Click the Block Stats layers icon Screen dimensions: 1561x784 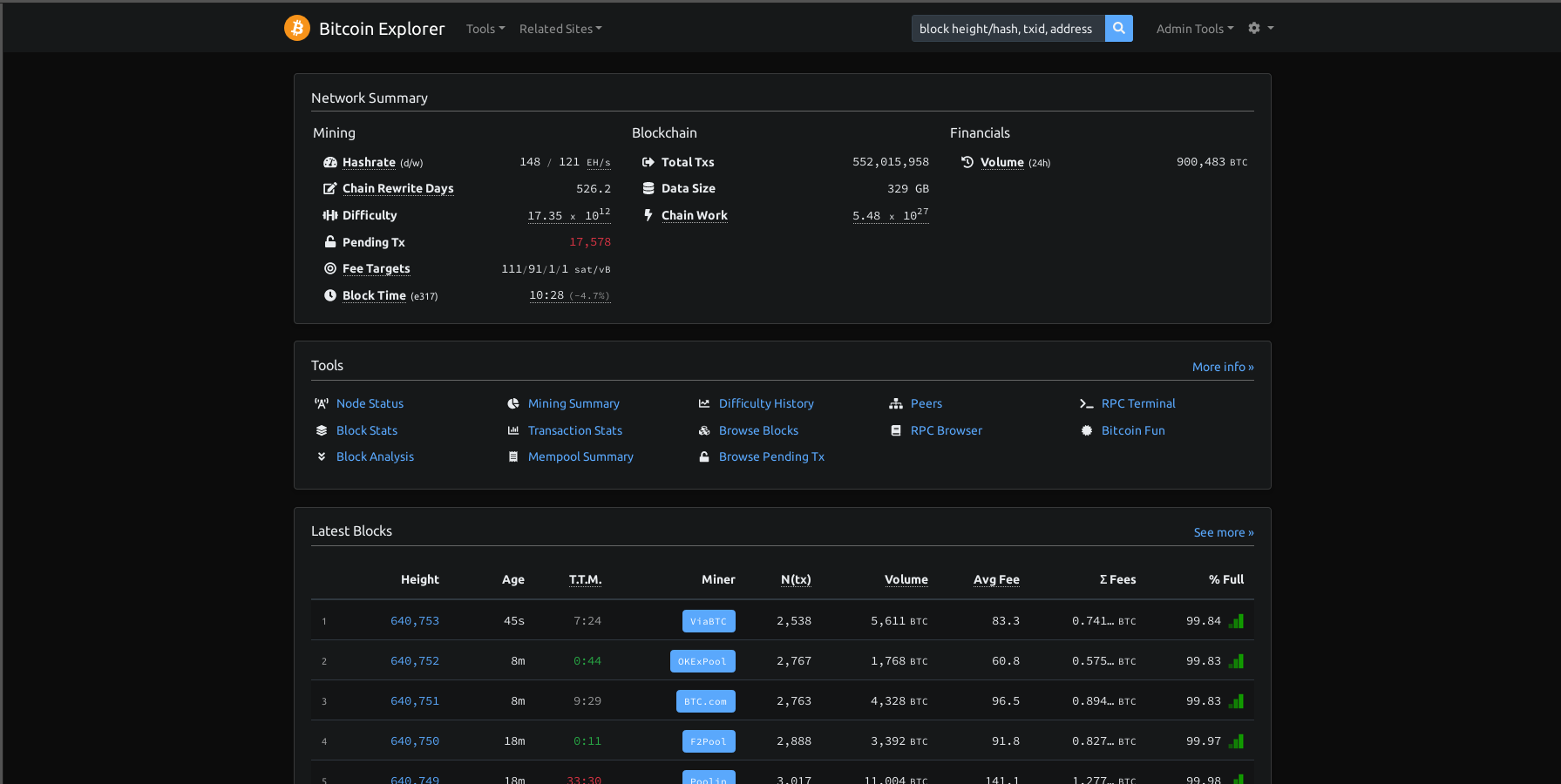pos(322,430)
